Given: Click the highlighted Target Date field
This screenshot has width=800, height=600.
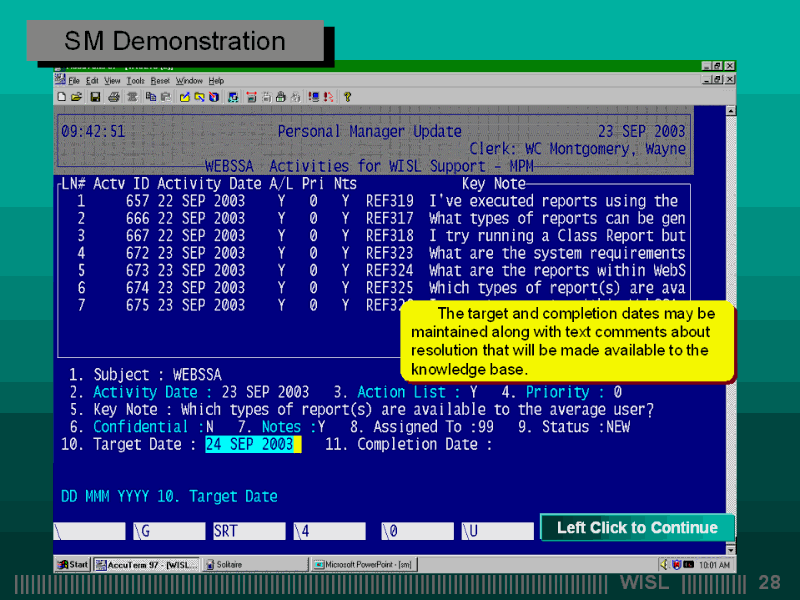Looking at the screenshot, I should point(249,445).
